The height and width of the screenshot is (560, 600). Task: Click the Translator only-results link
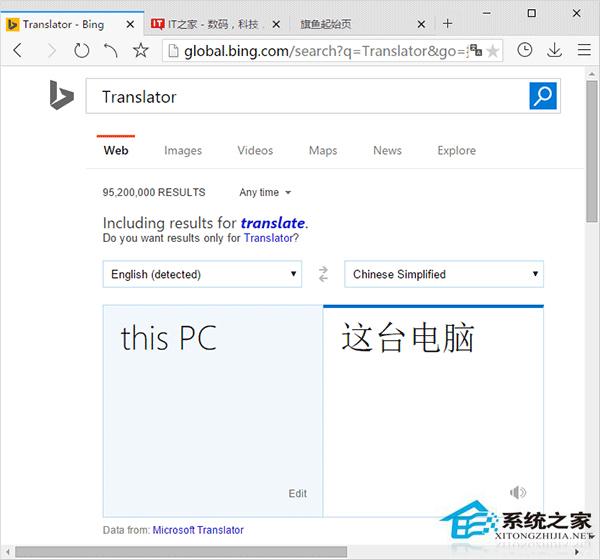tap(269, 238)
